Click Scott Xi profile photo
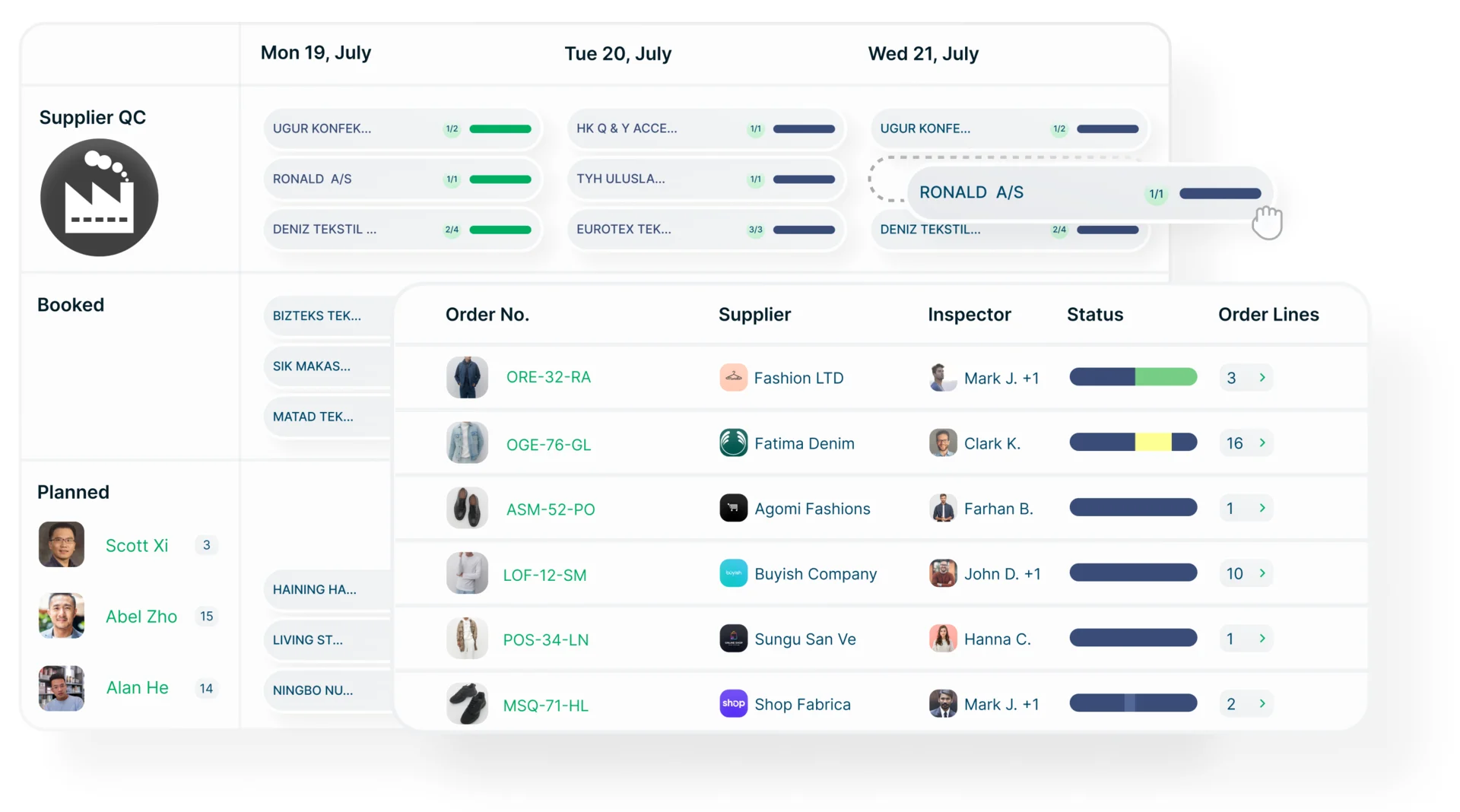This screenshot has height=812, width=1460. (x=62, y=544)
